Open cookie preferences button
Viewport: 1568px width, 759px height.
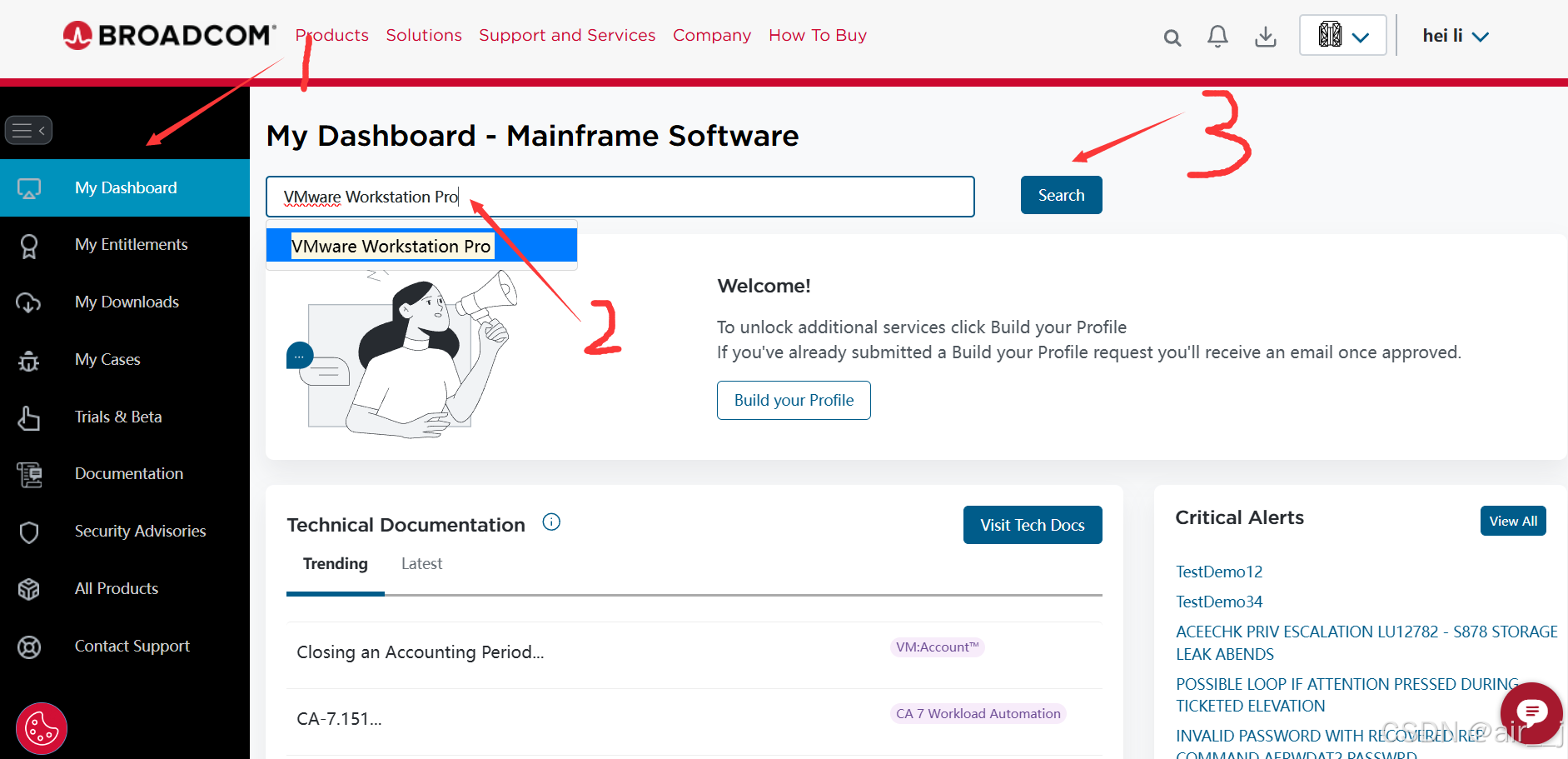click(x=42, y=729)
